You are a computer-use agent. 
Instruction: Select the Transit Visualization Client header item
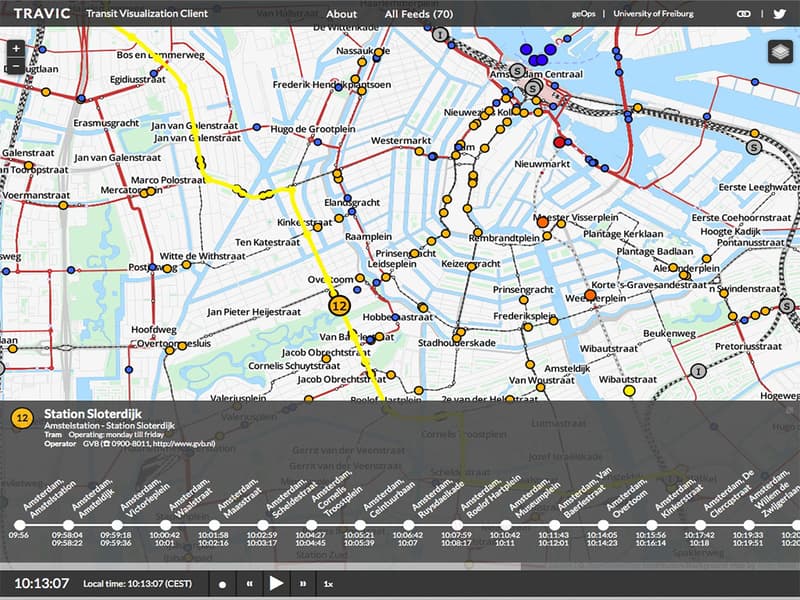pyautogui.click(x=146, y=14)
